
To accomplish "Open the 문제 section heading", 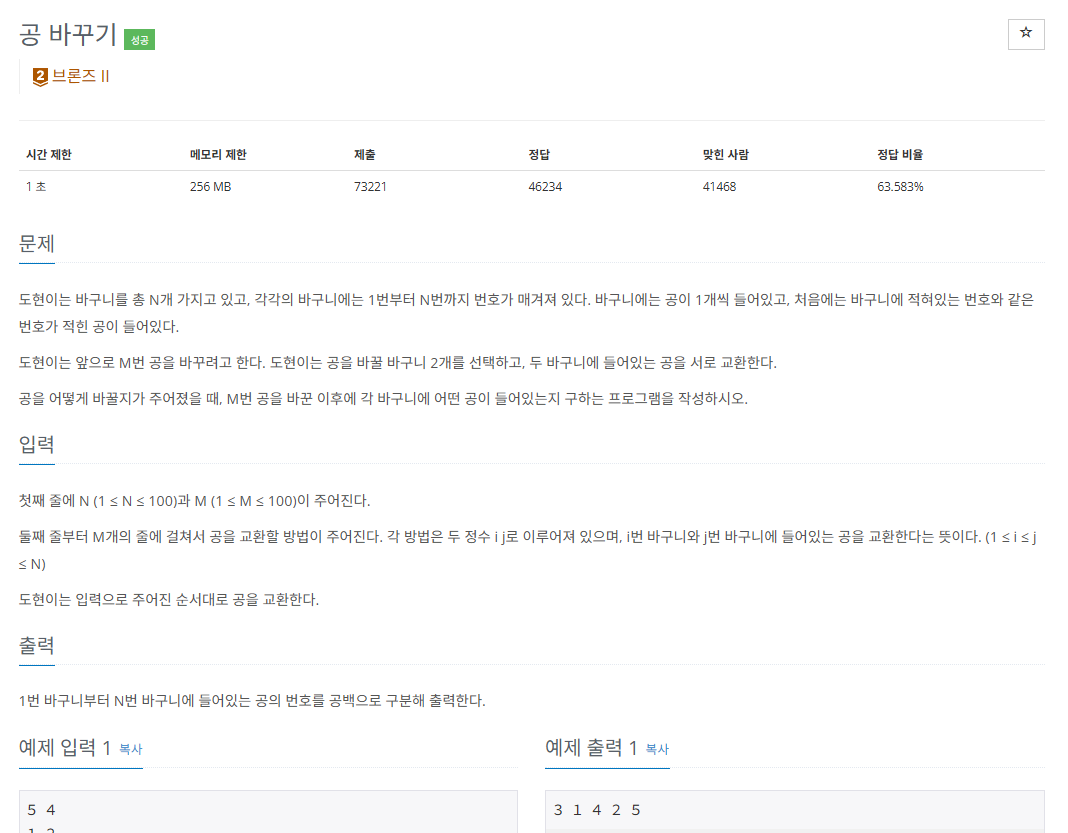I will point(36,243).
